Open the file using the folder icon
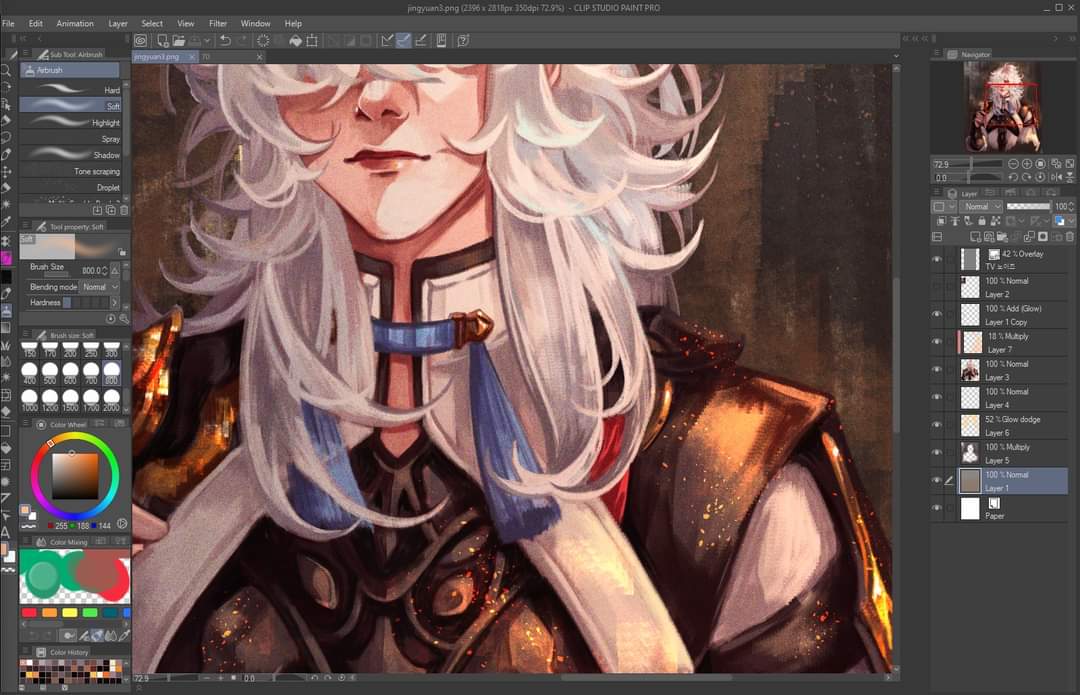Screen dimensions: 1080x695 coord(178,41)
